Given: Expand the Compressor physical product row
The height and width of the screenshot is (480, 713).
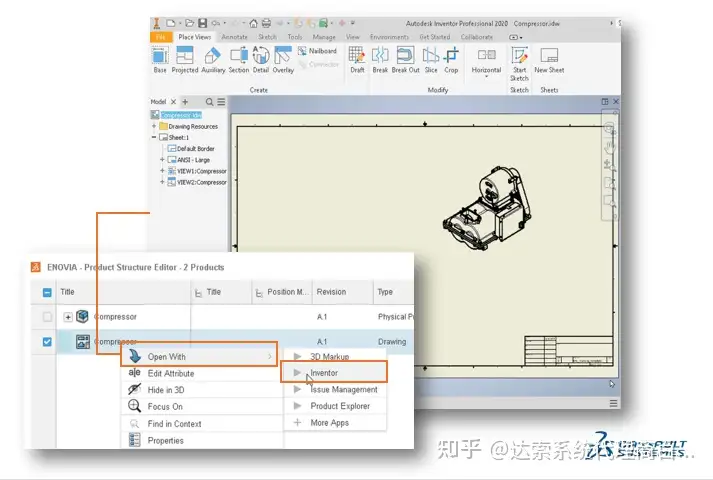Looking at the screenshot, I should click(68, 317).
